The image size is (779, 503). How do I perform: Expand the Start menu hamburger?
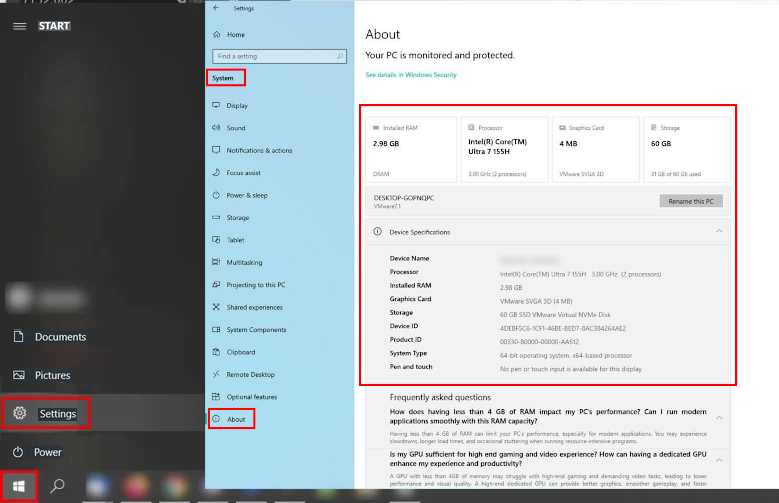(x=19, y=25)
